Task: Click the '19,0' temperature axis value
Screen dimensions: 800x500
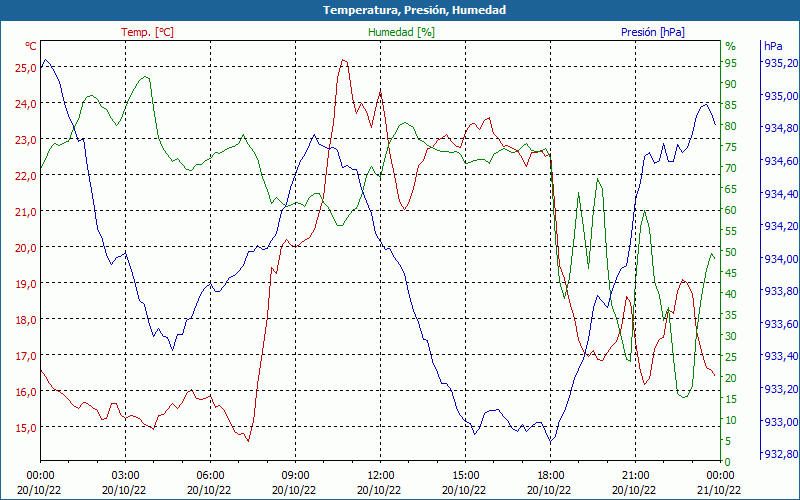Action: coord(26,283)
